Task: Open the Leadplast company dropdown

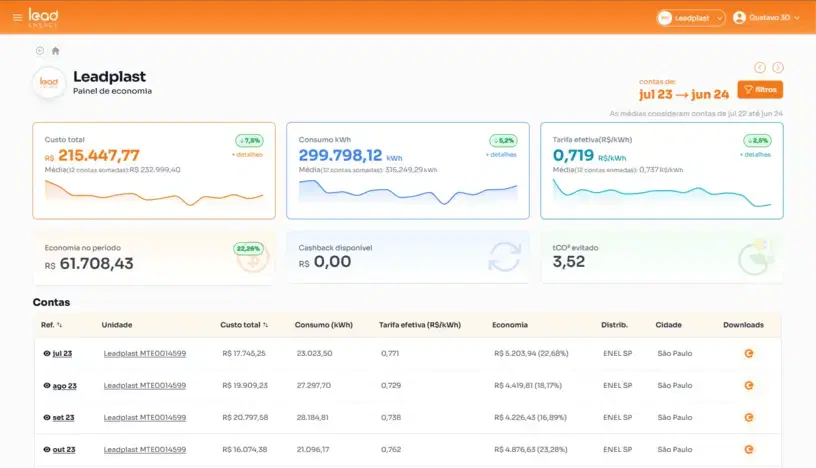Action: pyautogui.click(x=691, y=18)
